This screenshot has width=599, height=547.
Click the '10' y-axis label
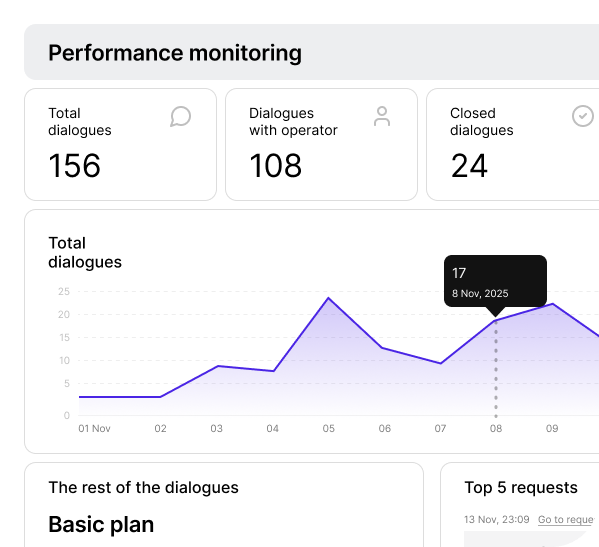[x=65, y=360]
